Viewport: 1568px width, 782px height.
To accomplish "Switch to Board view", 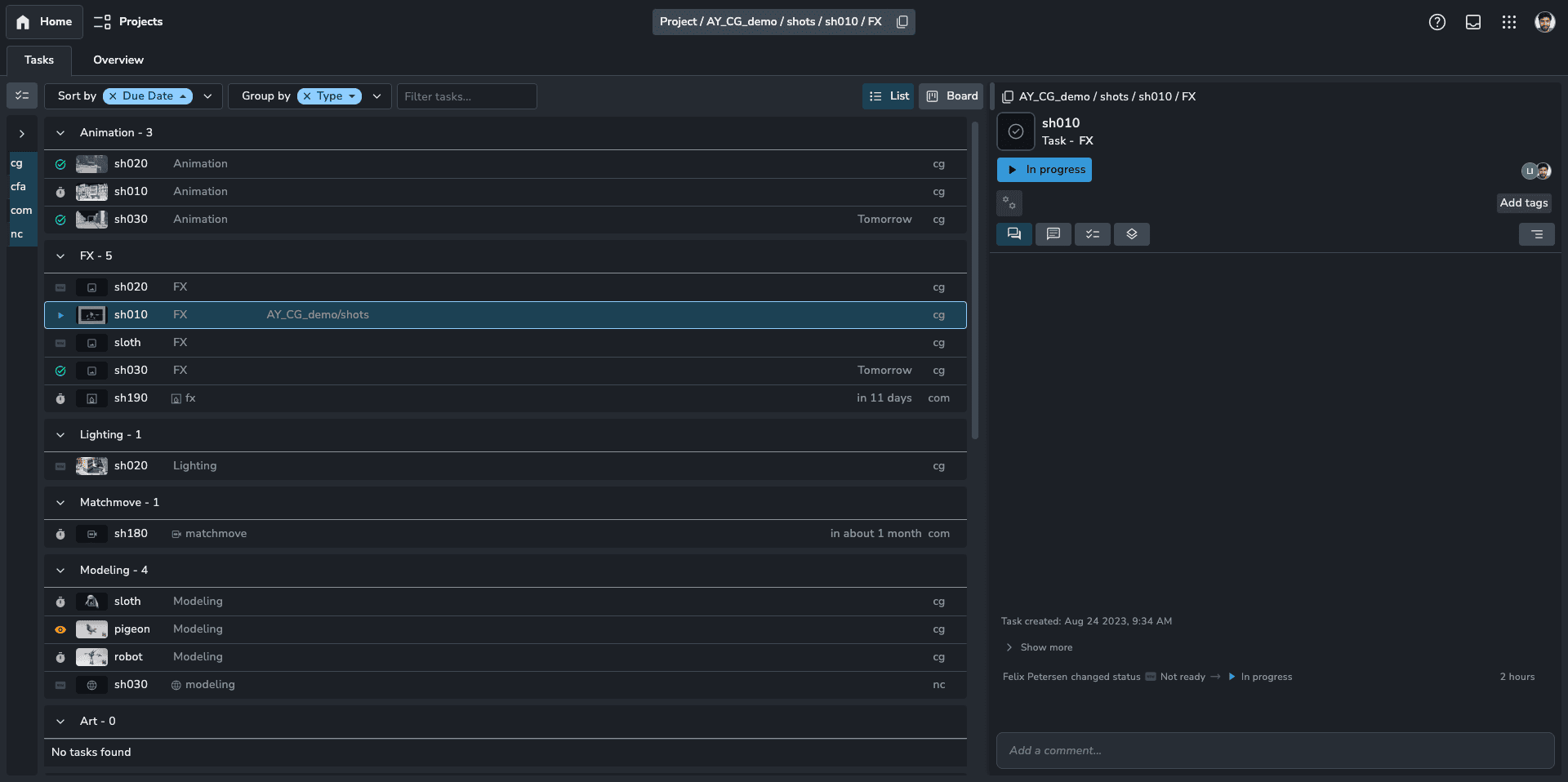I will (x=951, y=96).
